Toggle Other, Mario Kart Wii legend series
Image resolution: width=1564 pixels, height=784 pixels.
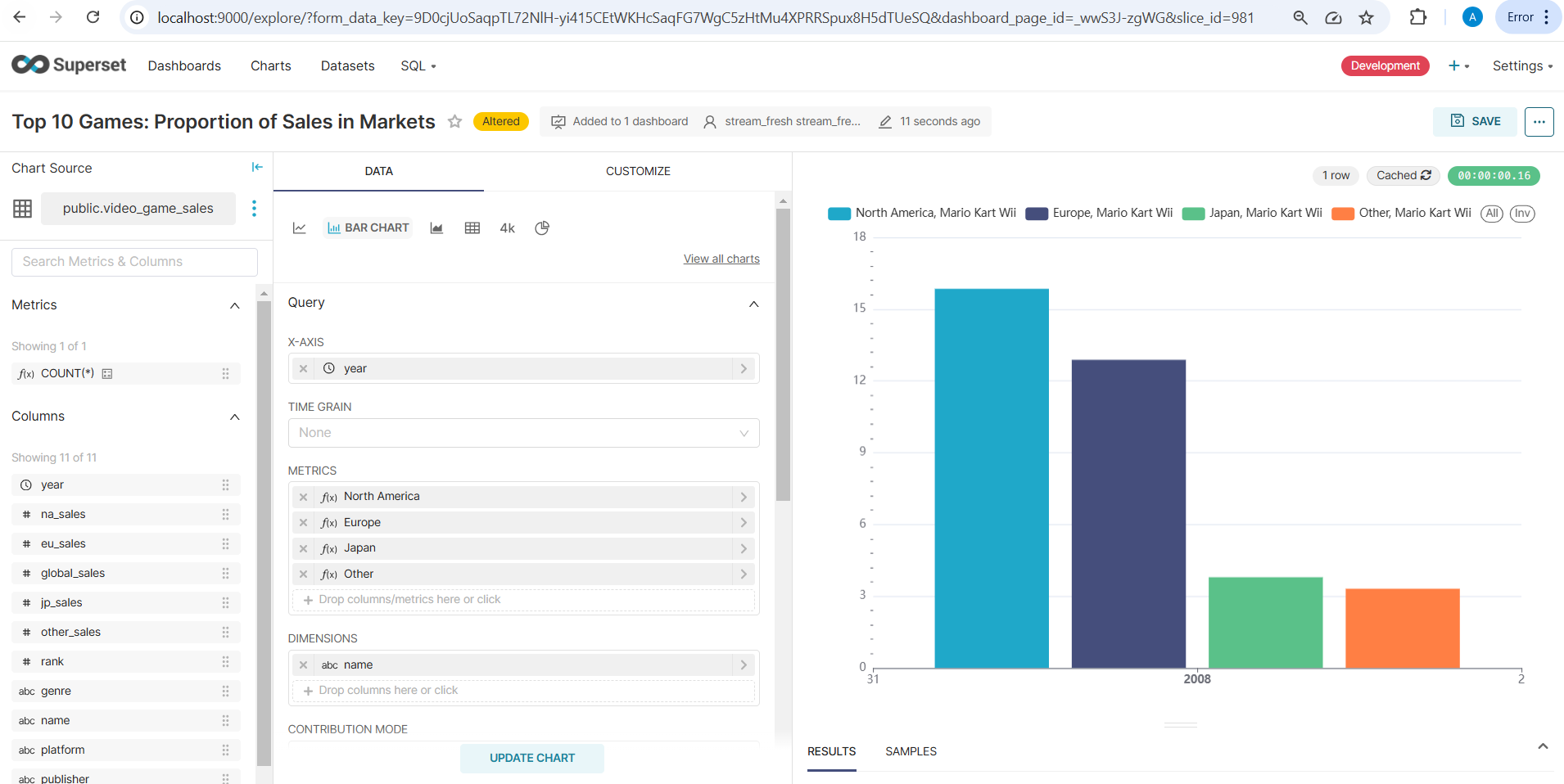point(1401,213)
